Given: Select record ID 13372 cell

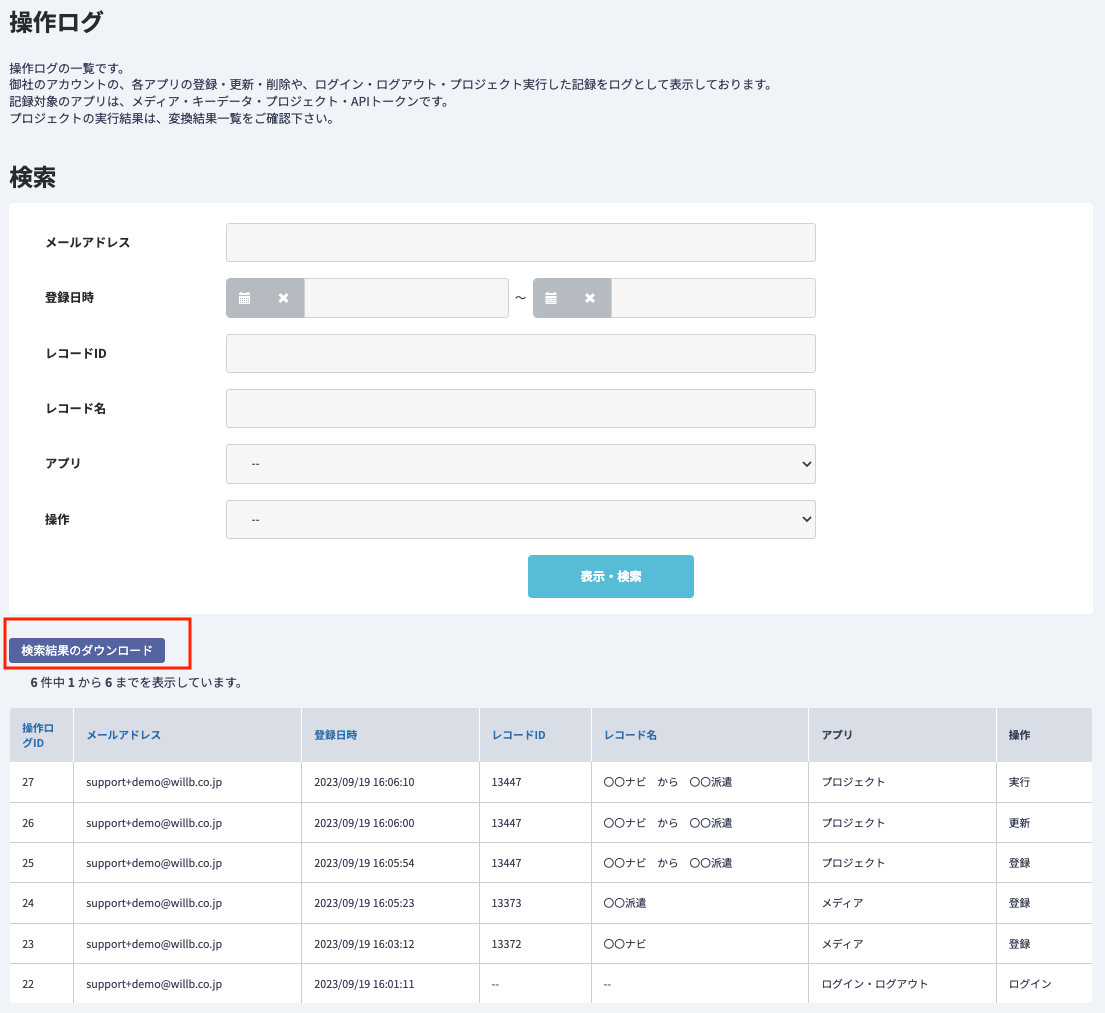Looking at the screenshot, I should (x=536, y=944).
